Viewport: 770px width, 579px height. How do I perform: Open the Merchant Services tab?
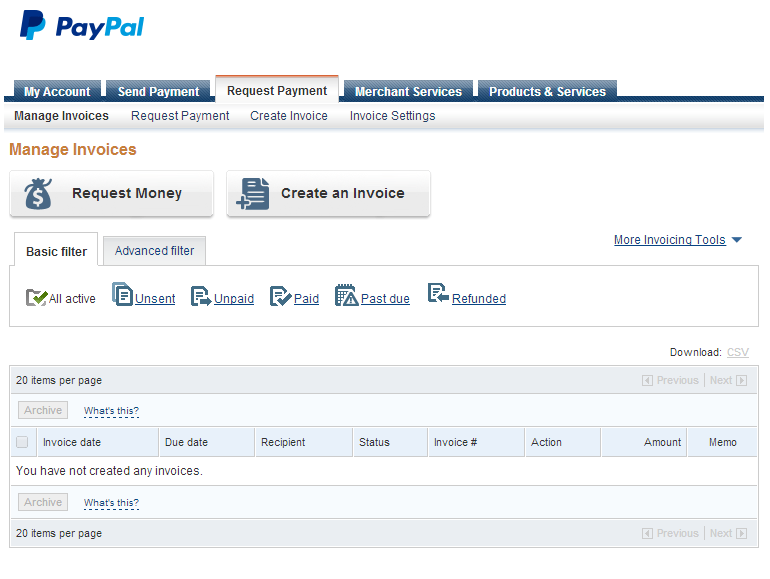(408, 91)
